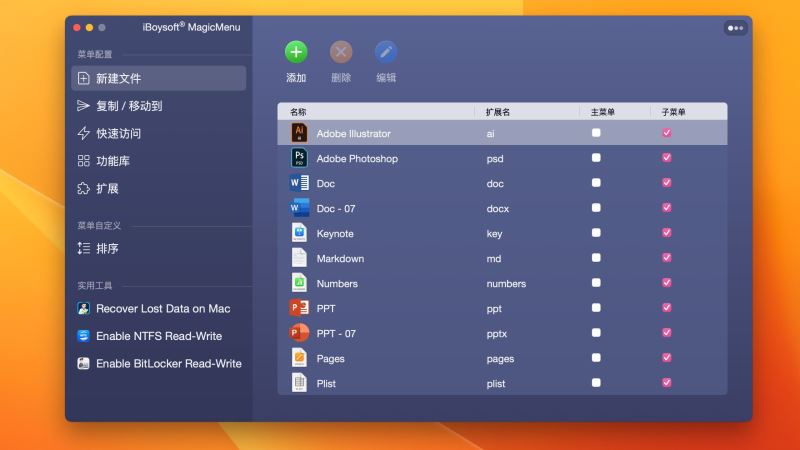Click the Enable NTFS Read-Write icon

83,336
